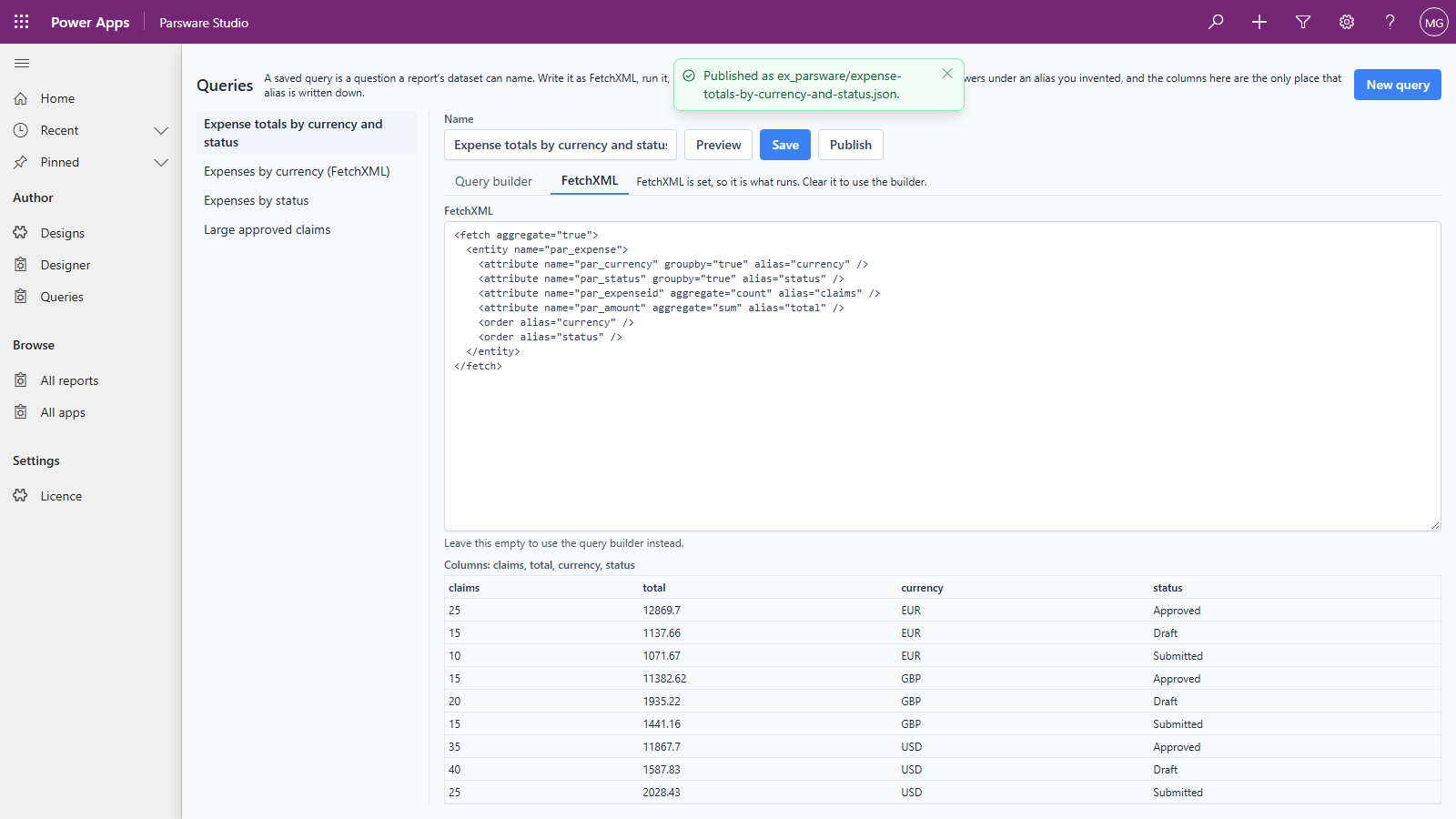The image size is (1456, 819).
Task: Click total value 11382.62
Action: click(664, 679)
